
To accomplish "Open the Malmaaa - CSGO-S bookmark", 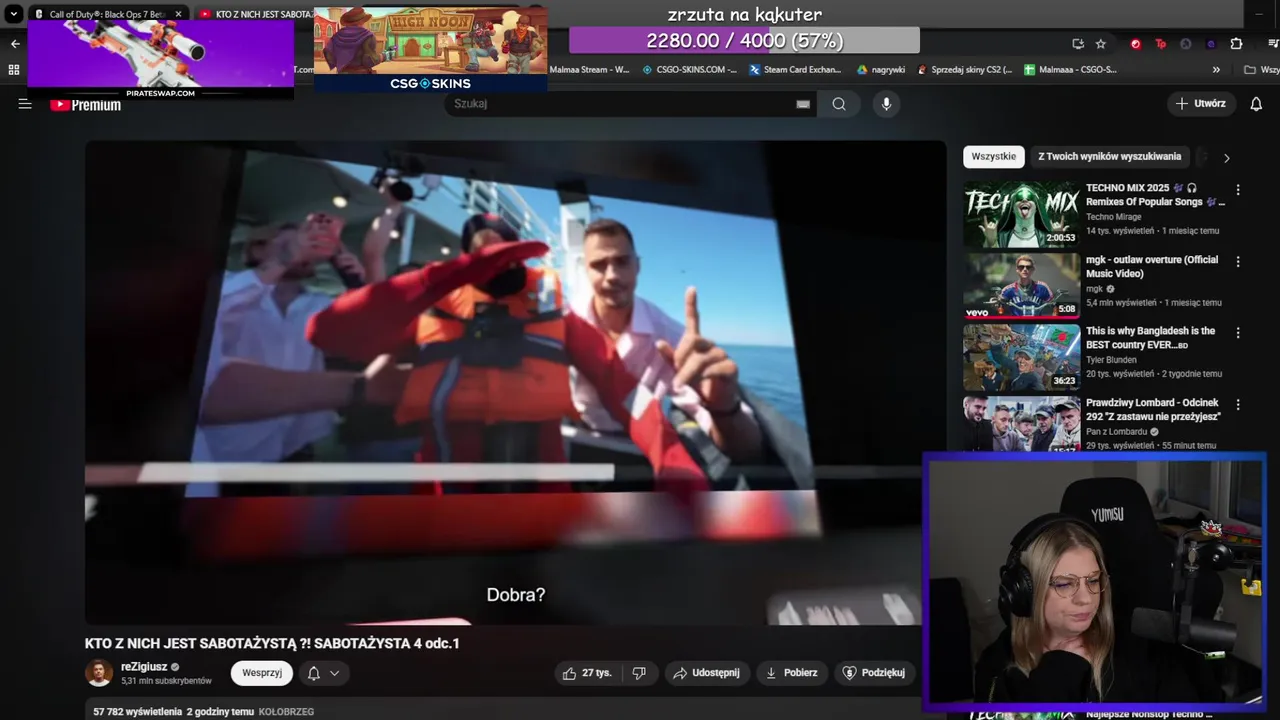I will click(x=1070, y=70).
